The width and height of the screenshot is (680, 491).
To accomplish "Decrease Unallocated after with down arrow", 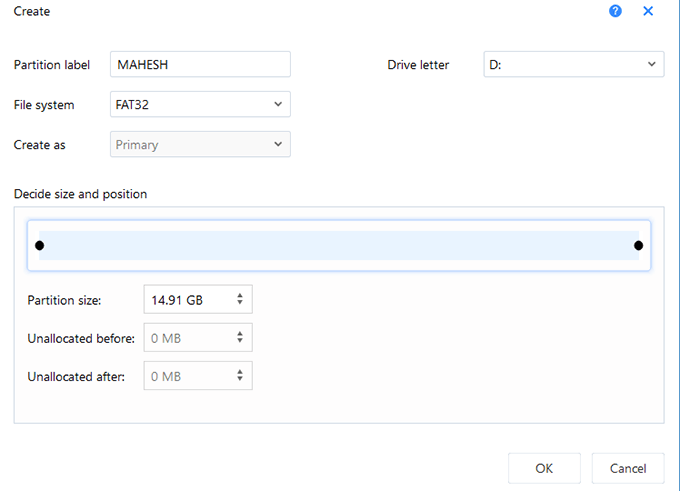I will click(x=240, y=380).
